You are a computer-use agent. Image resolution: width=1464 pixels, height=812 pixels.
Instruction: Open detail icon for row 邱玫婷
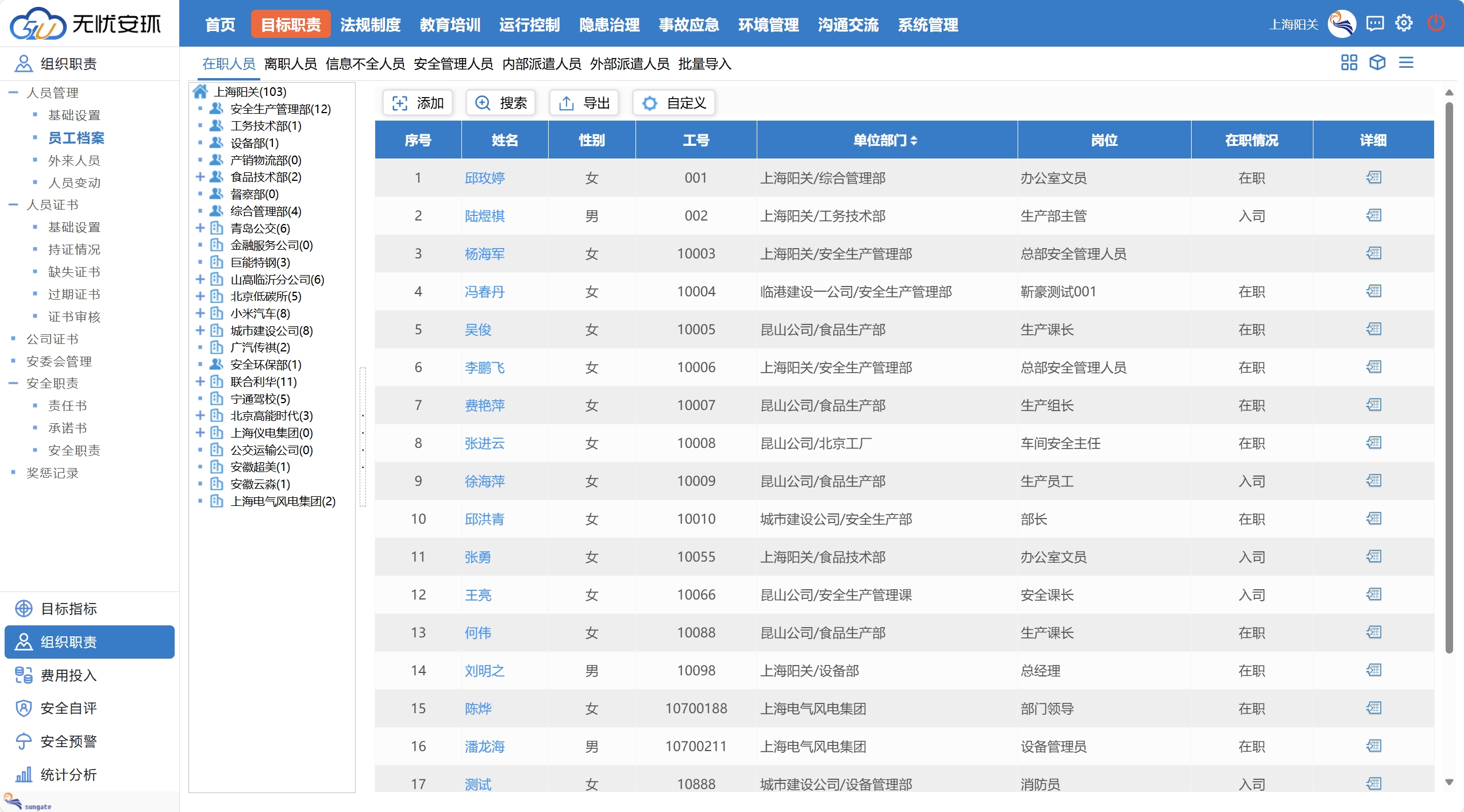[1373, 177]
